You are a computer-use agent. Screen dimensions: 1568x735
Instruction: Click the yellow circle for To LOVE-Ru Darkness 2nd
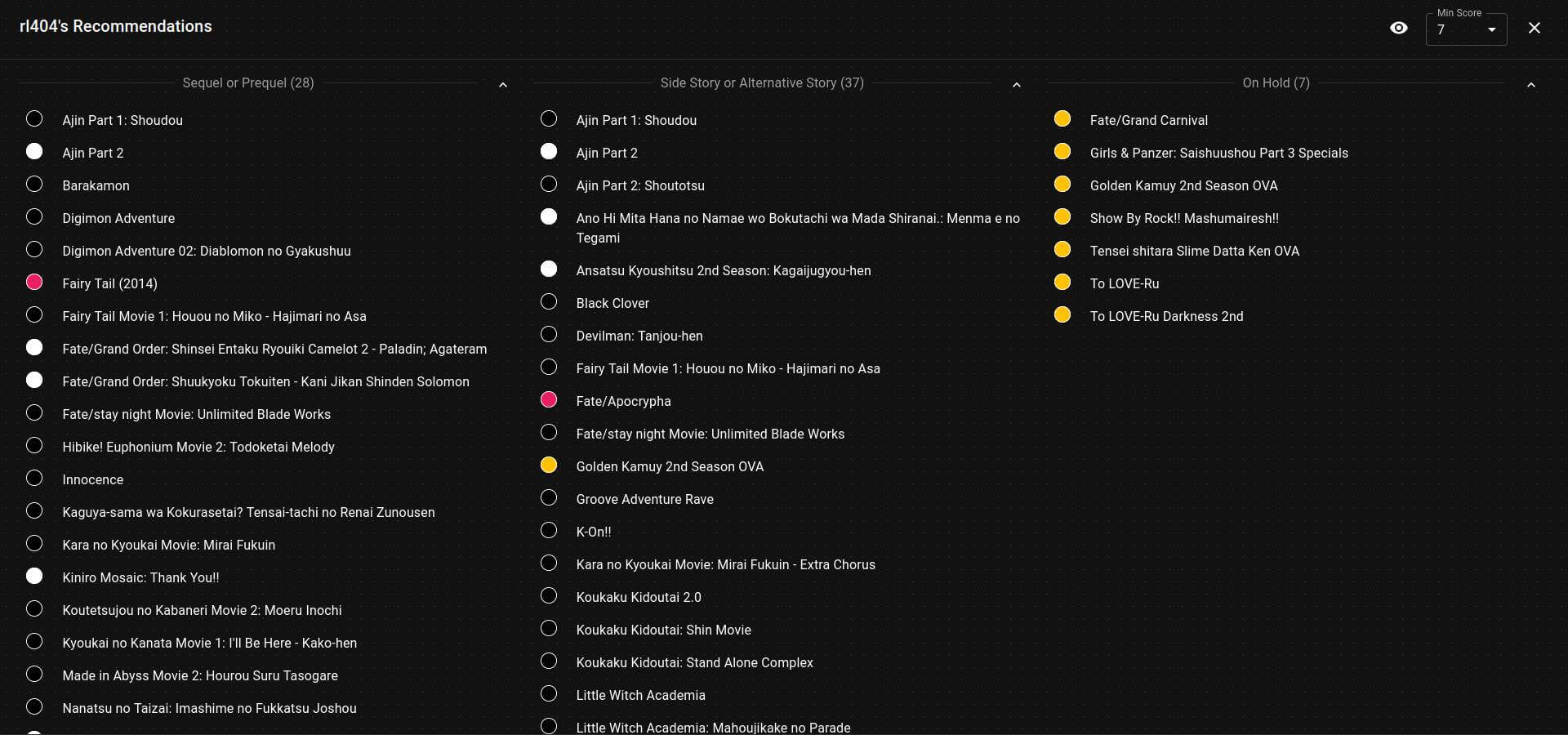tap(1062, 314)
